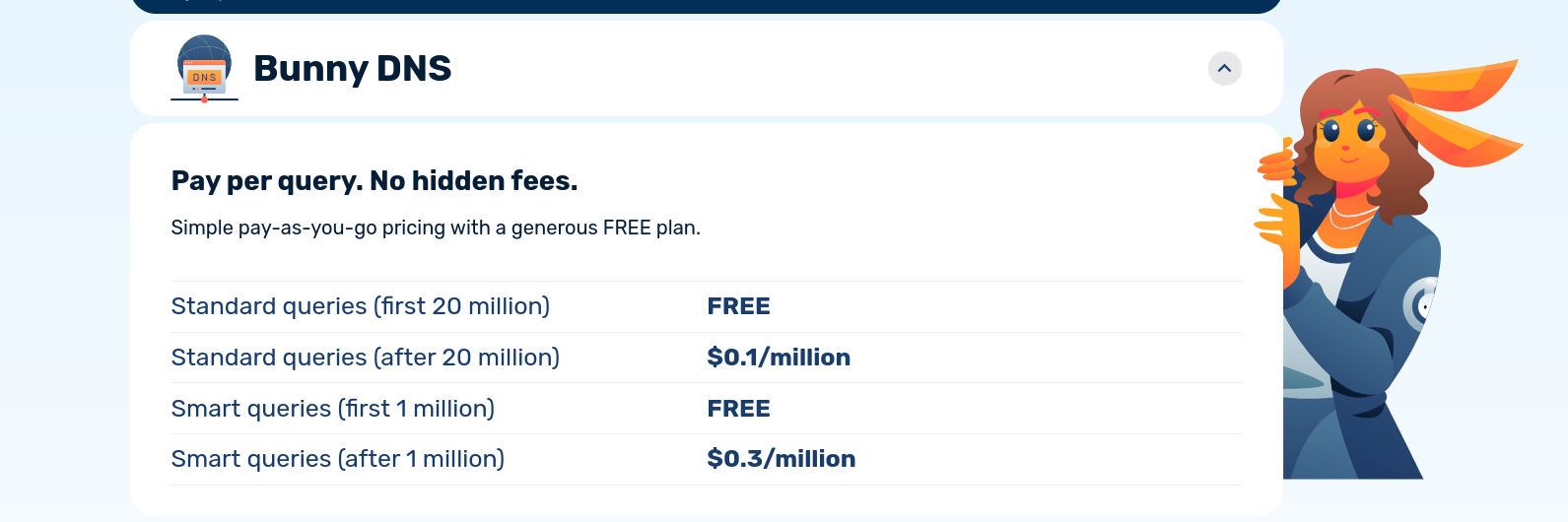Click the circular emblem on mascot's sleeve

(x=1421, y=305)
